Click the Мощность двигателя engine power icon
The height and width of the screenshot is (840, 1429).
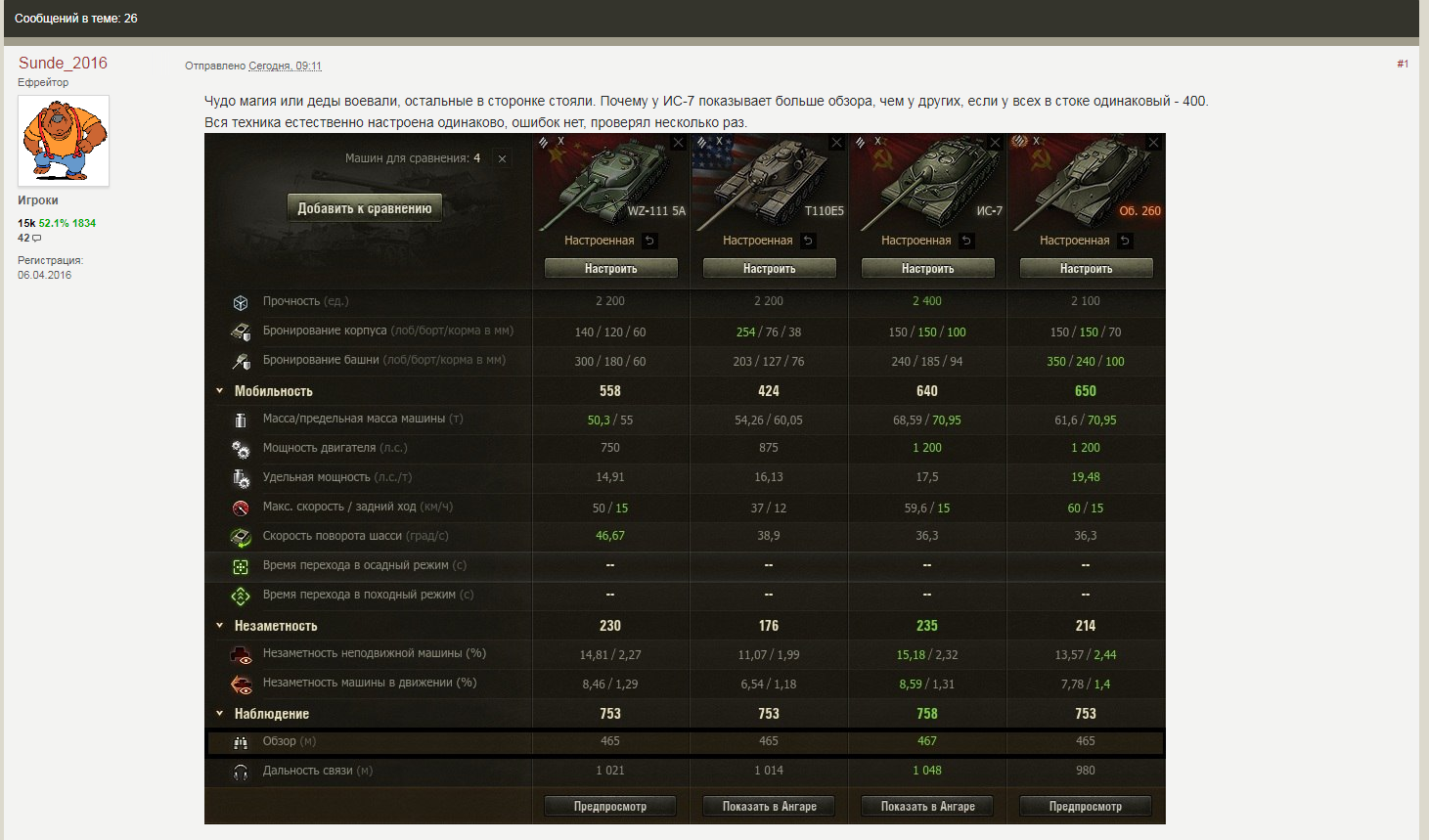click(241, 449)
